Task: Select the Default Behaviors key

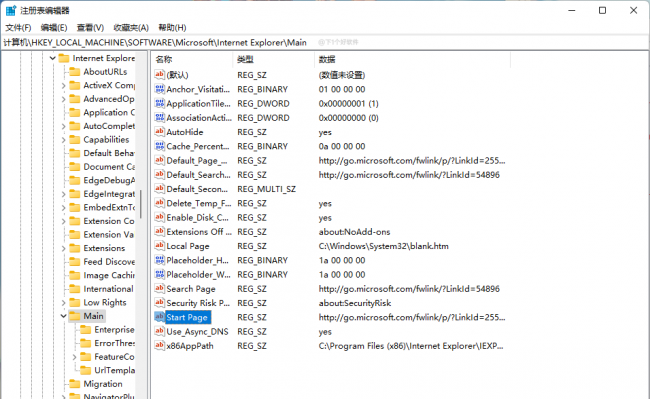Action: [x=109, y=153]
